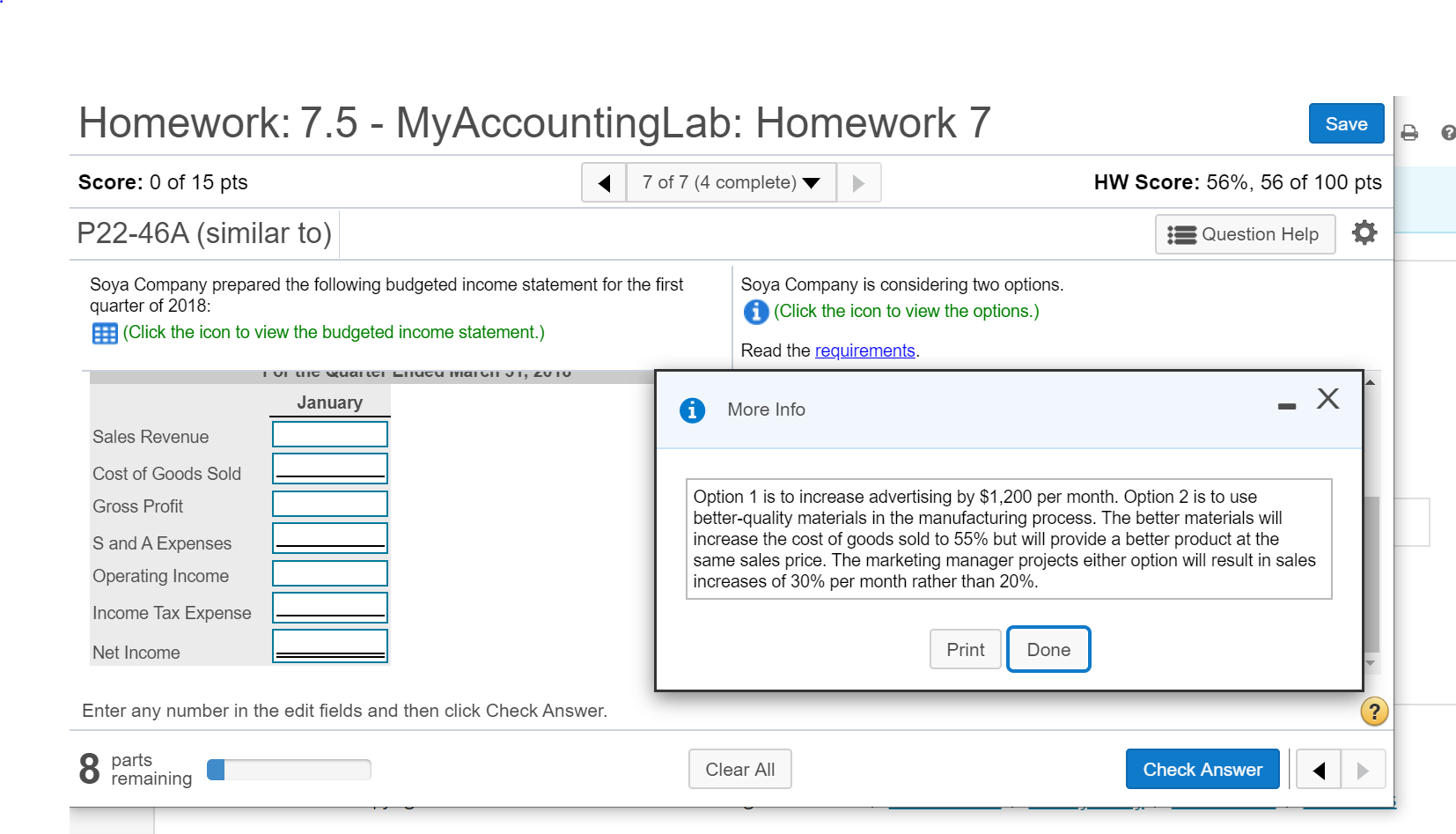Open the requirements link
Viewport: 1456px width, 834px height.
pos(864,351)
